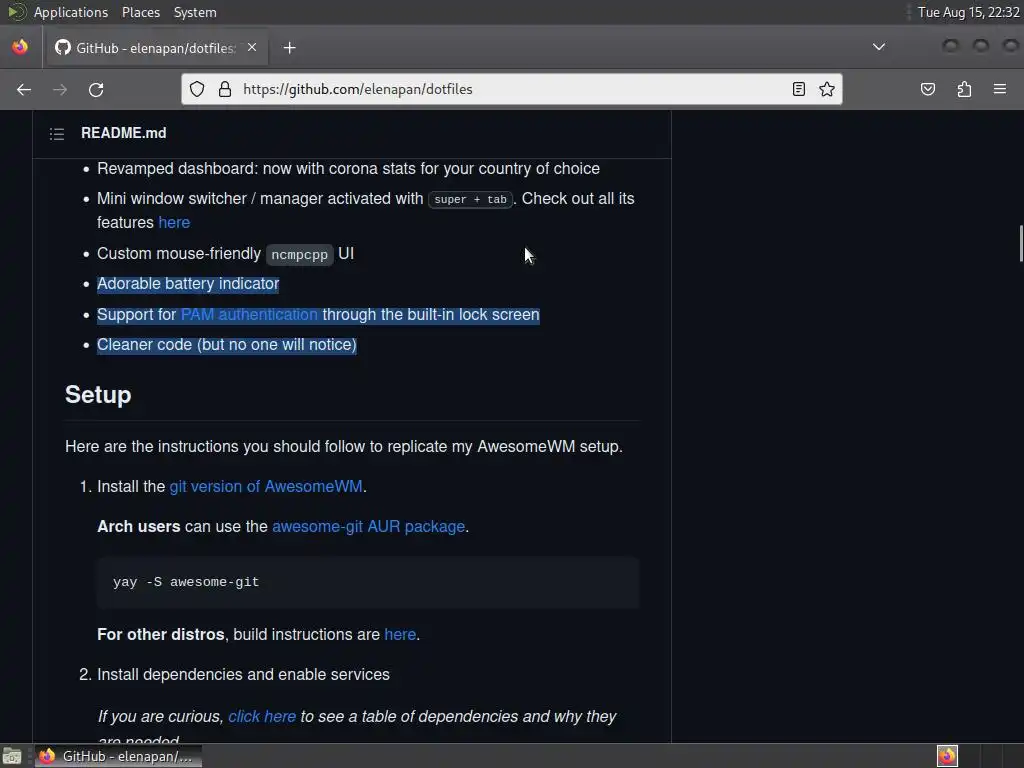Follow the 'here' features link
This screenshot has width=1024, height=768.
(174, 223)
